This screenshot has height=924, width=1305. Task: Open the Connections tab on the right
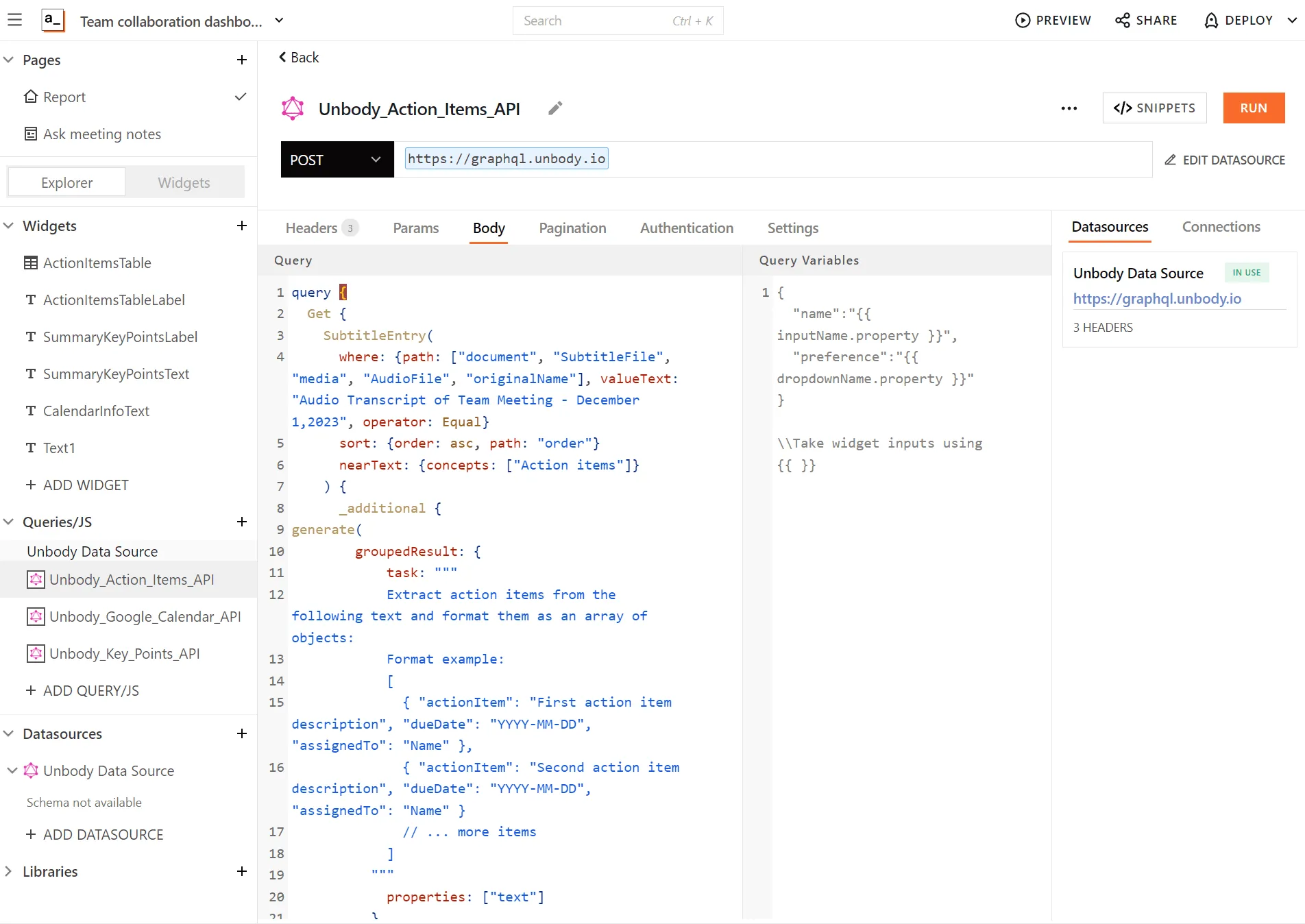point(1221,226)
